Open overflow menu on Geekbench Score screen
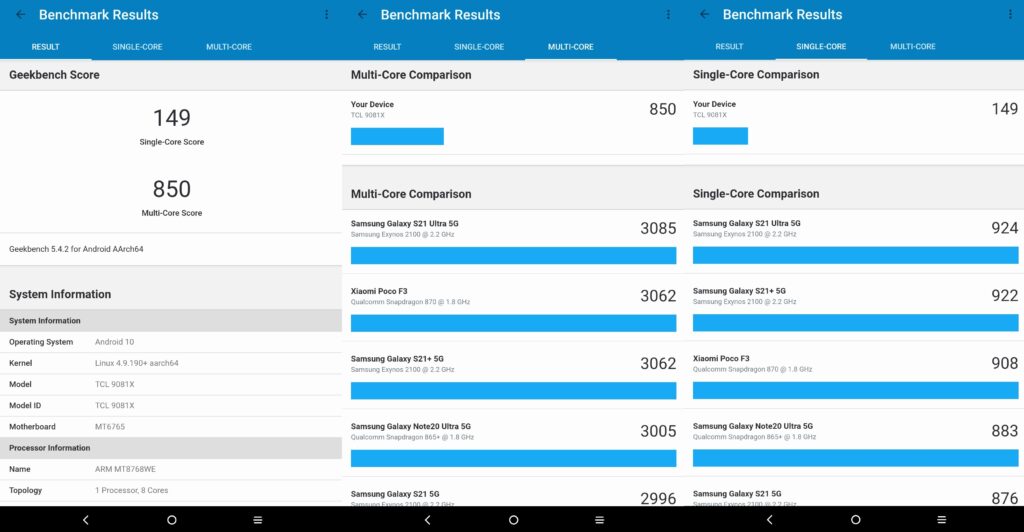This screenshot has height=532, width=1024. coord(326,15)
